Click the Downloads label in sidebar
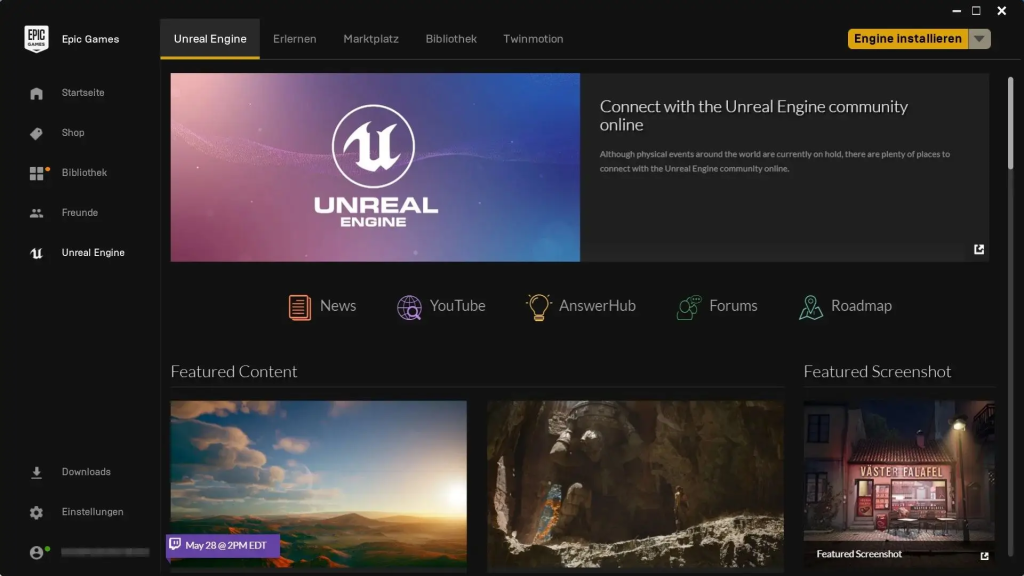The height and width of the screenshot is (576, 1024). pos(86,472)
